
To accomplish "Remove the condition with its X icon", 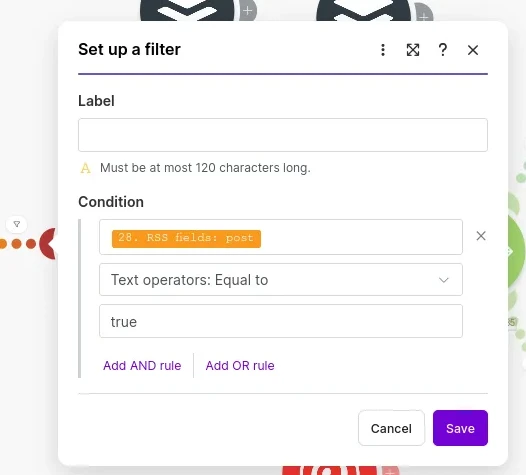I will (x=481, y=236).
